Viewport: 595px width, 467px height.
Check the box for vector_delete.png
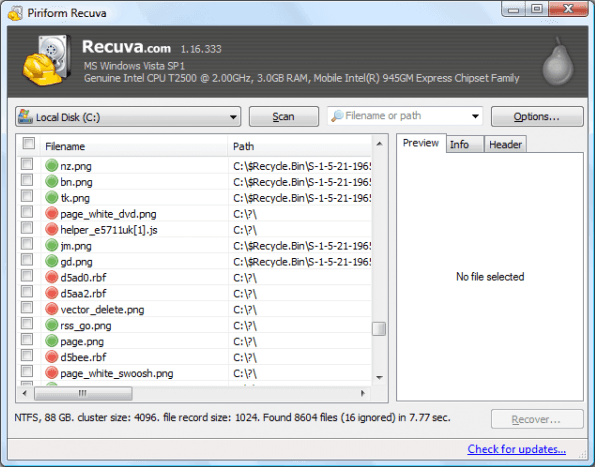pyautogui.click(x=27, y=307)
